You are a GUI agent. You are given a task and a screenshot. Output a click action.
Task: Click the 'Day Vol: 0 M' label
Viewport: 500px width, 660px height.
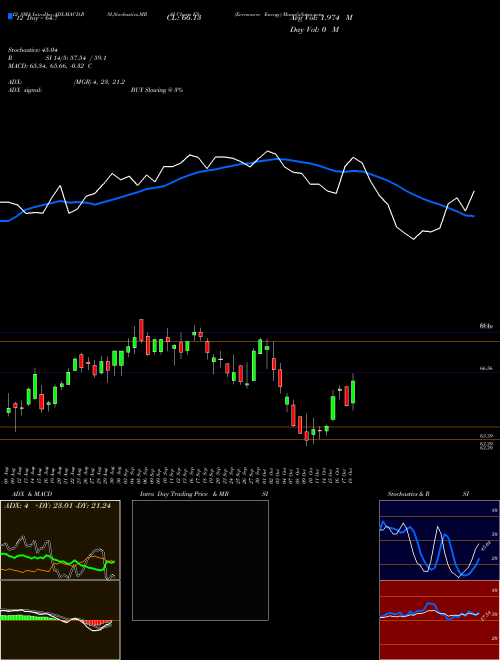[314, 29]
